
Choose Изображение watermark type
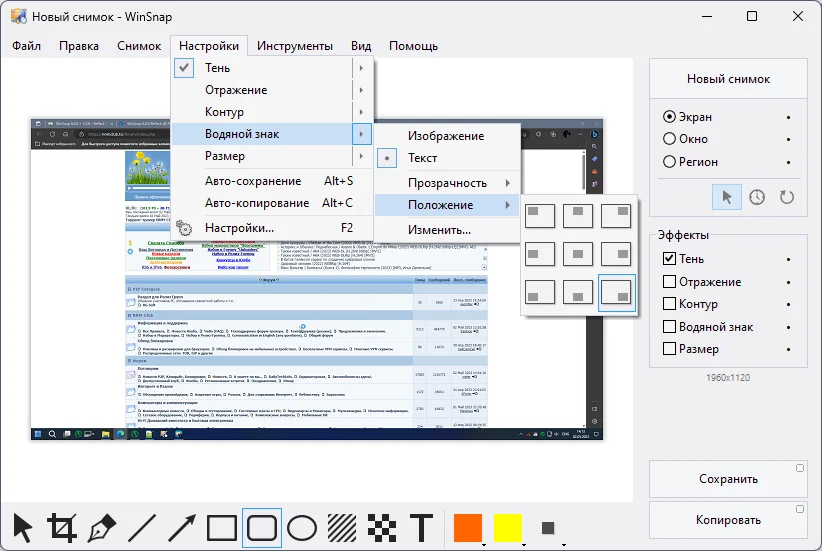pos(448,136)
